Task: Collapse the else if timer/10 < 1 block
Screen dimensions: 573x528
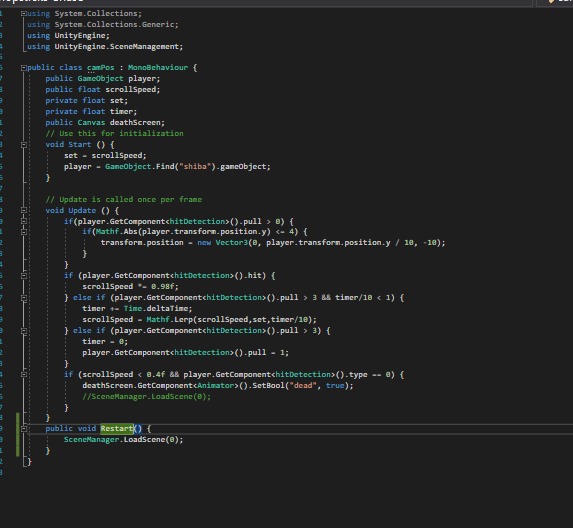Action: (24, 298)
